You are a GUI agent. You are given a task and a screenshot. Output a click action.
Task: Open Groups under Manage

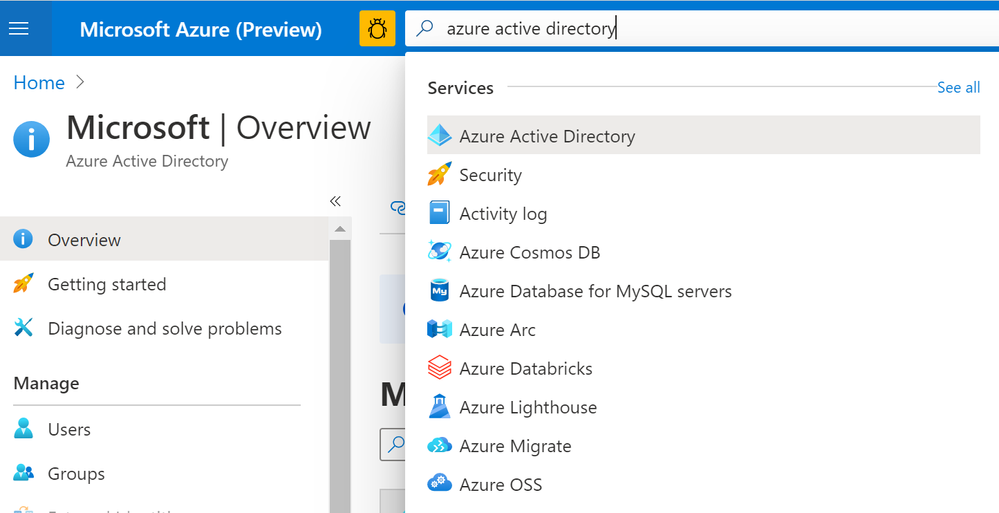pyautogui.click(x=76, y=474)
